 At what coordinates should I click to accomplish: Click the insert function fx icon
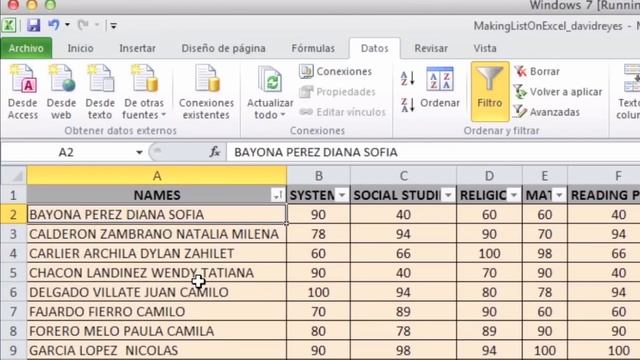[x=215, y=152]
